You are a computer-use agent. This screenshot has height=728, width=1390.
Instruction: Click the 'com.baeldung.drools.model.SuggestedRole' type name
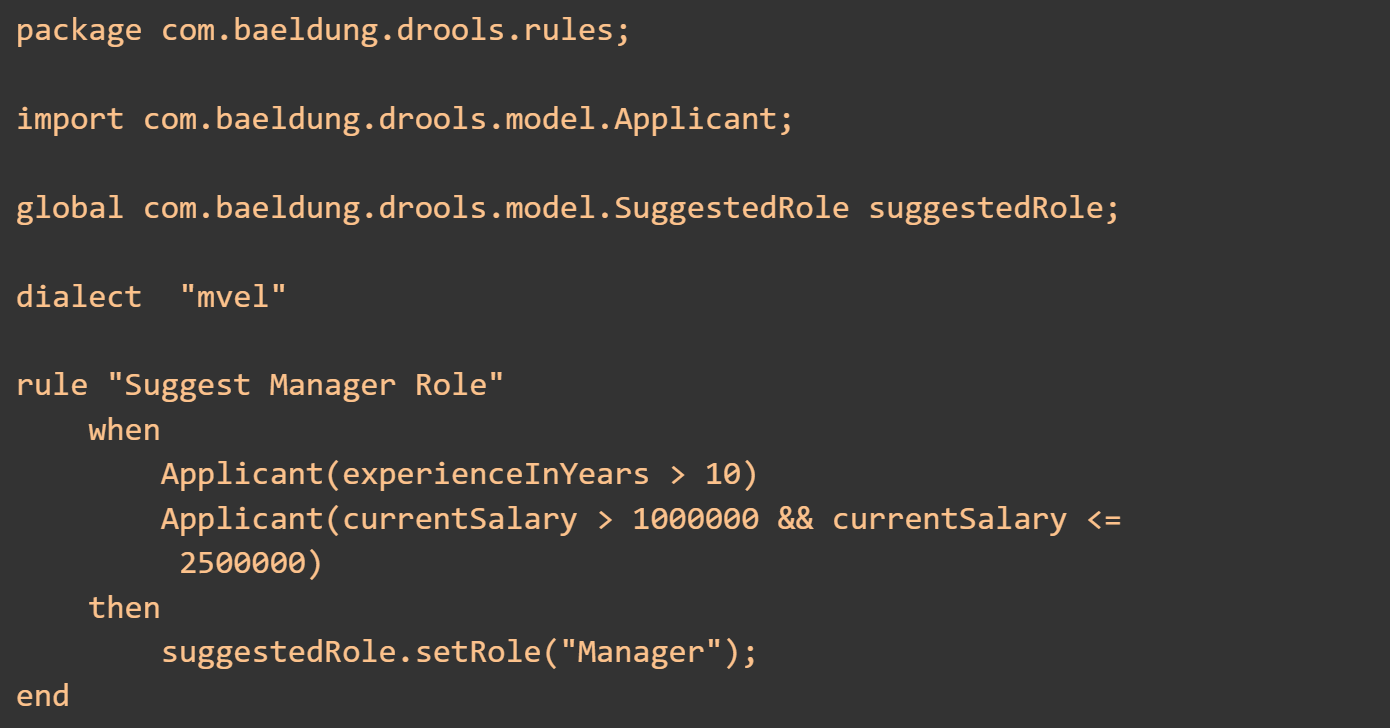point(496,208)
